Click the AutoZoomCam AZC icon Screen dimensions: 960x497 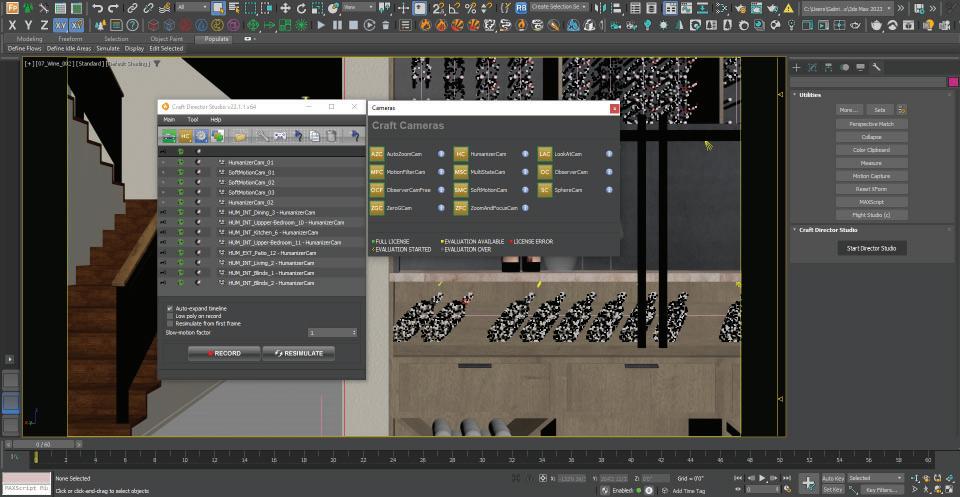377,154
